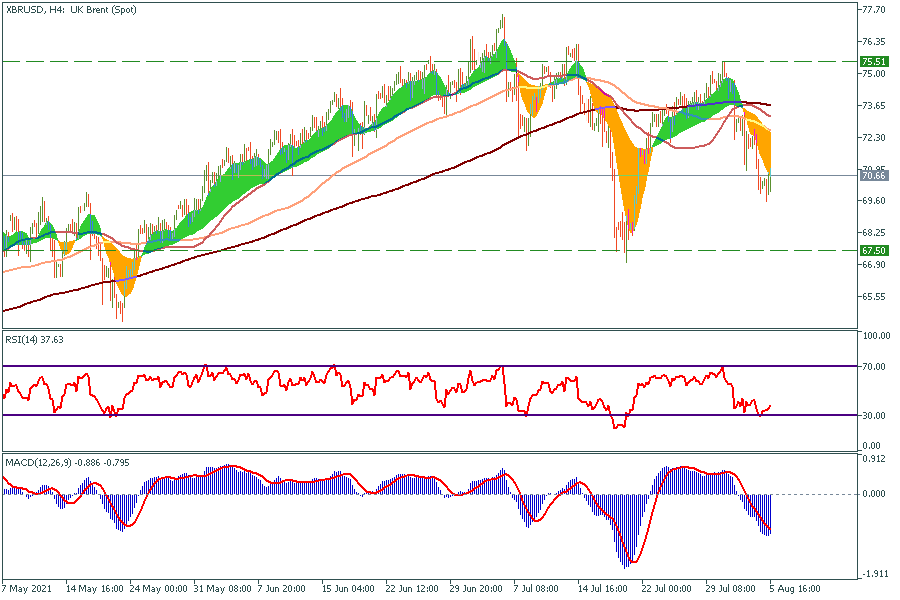The width and height of the screenshot is (900, 600).
Task: Click the MACD 0.912 scale value
Action: pos(873,460)
